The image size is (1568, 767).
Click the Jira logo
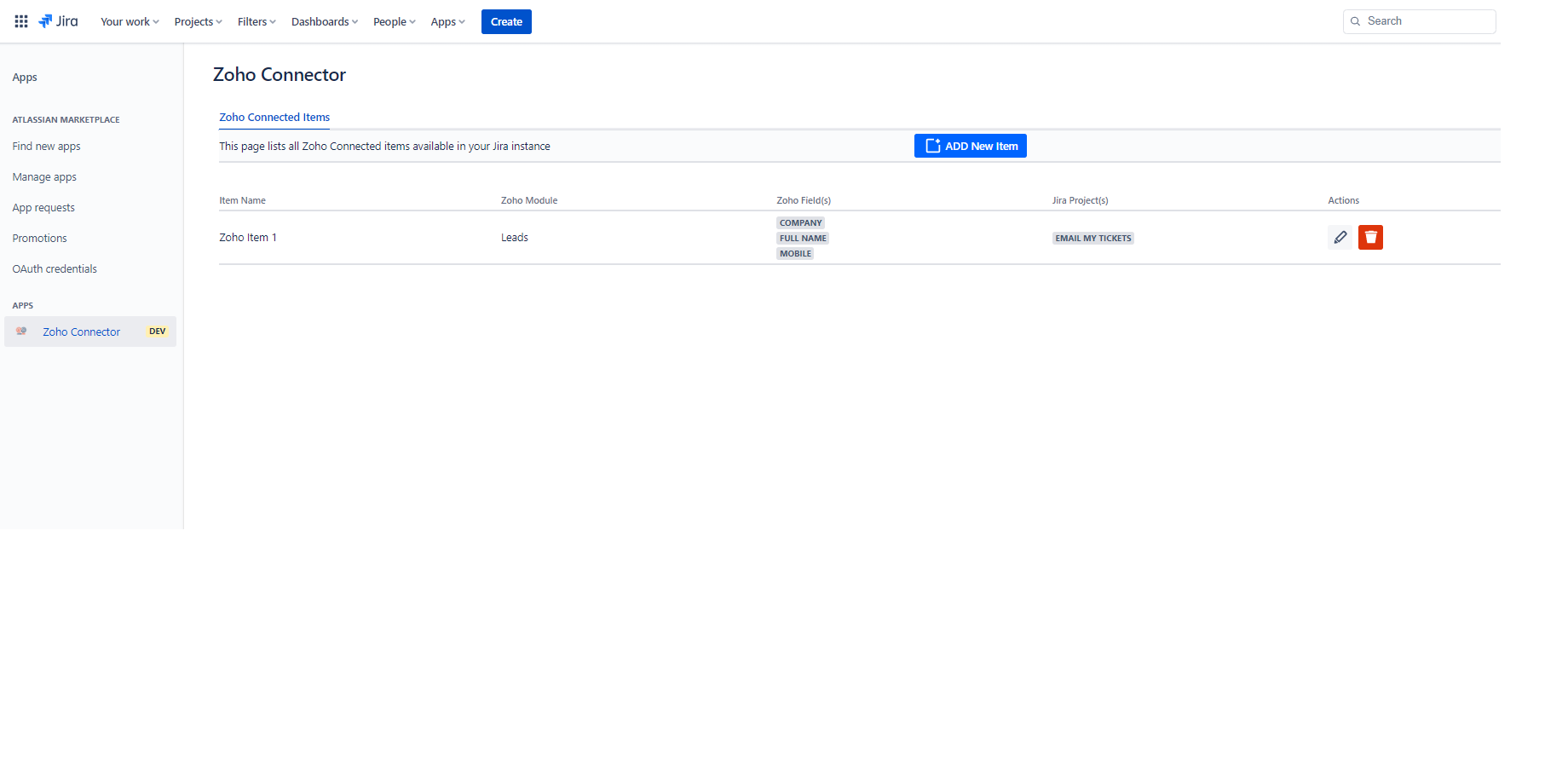coord(58,21)
